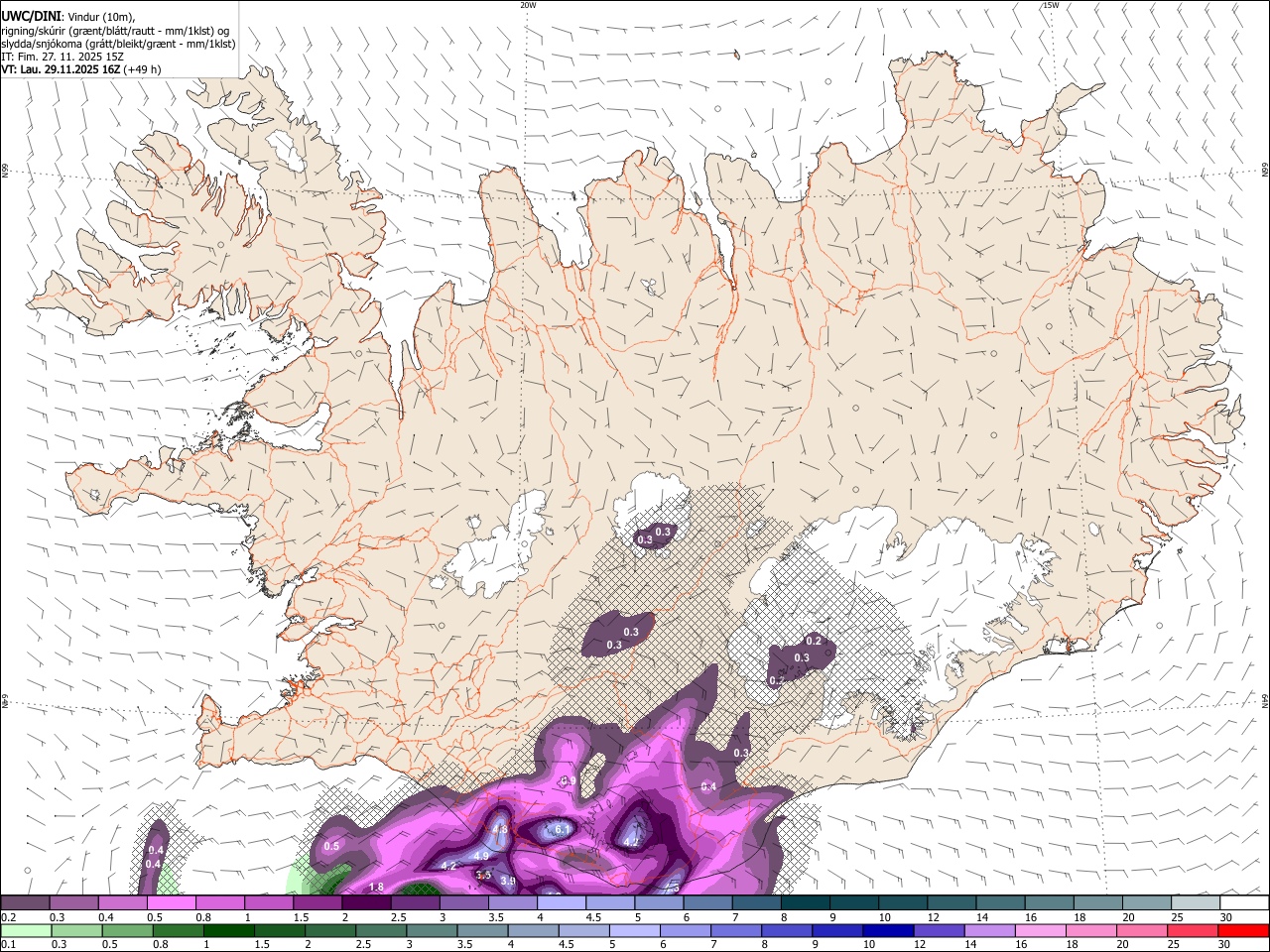Pick the 14–16 light purple swatch, lower legend

pyautogui.click(x=989, y=930)
